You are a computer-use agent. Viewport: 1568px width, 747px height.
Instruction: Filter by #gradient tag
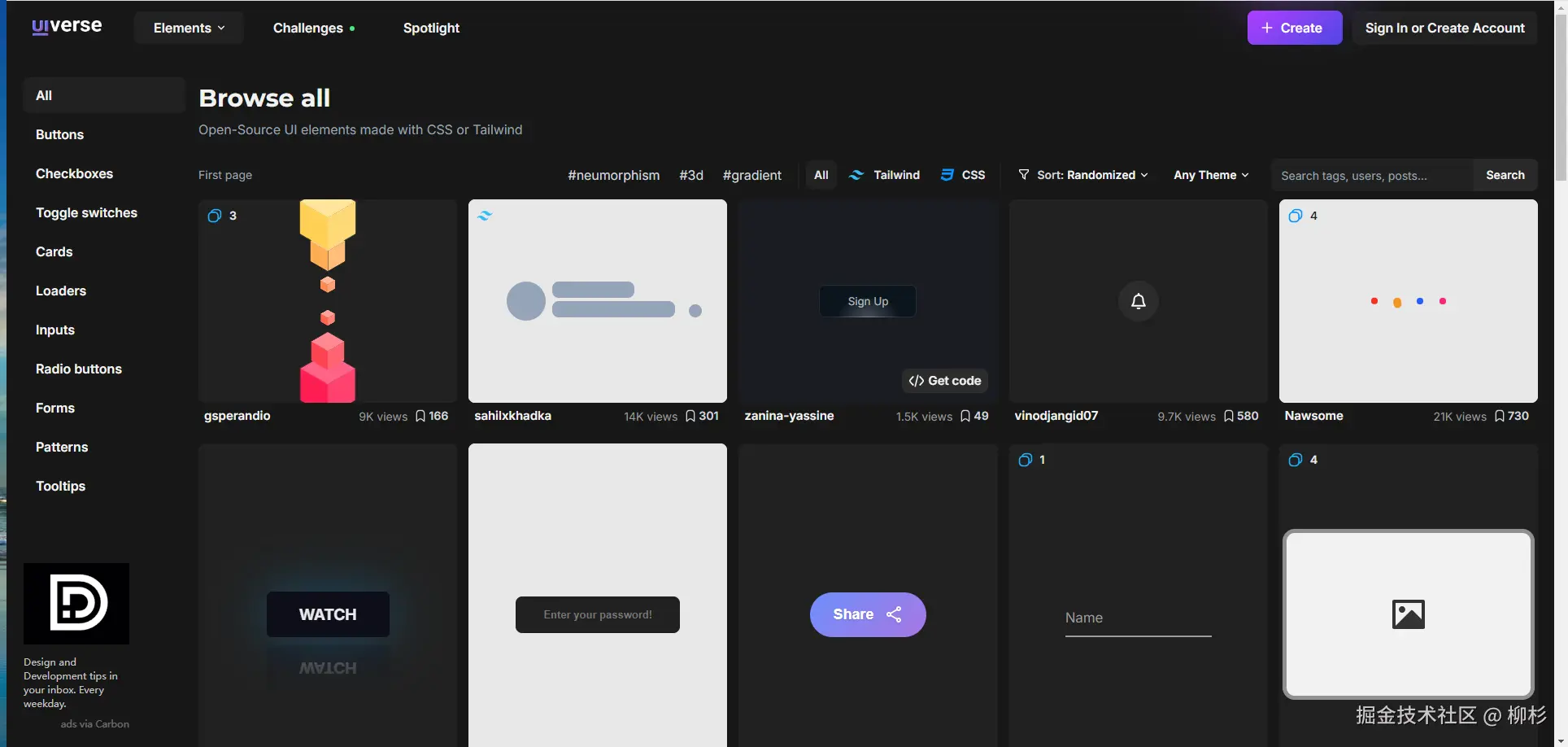[752, 175]
